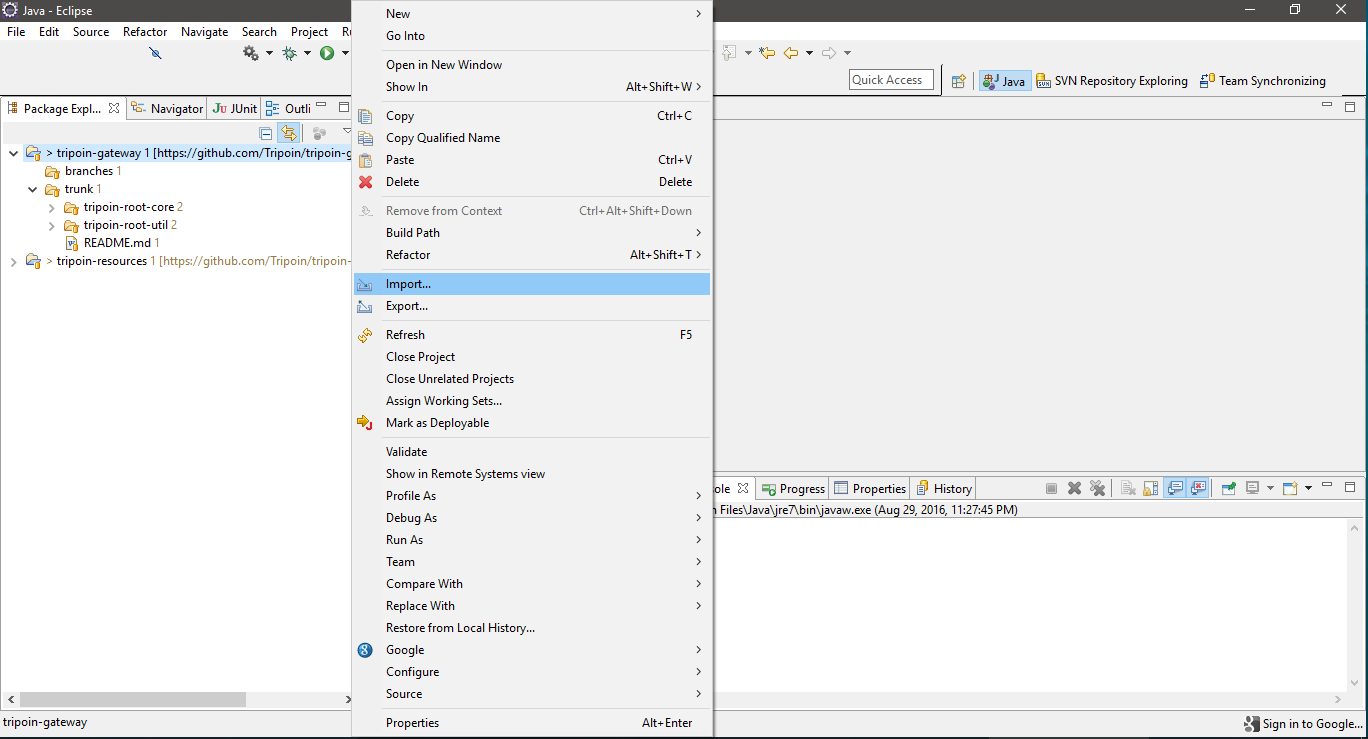
Task: Toggle the Console Scroll Lock icon
Action: click(x=1151, y=488)
